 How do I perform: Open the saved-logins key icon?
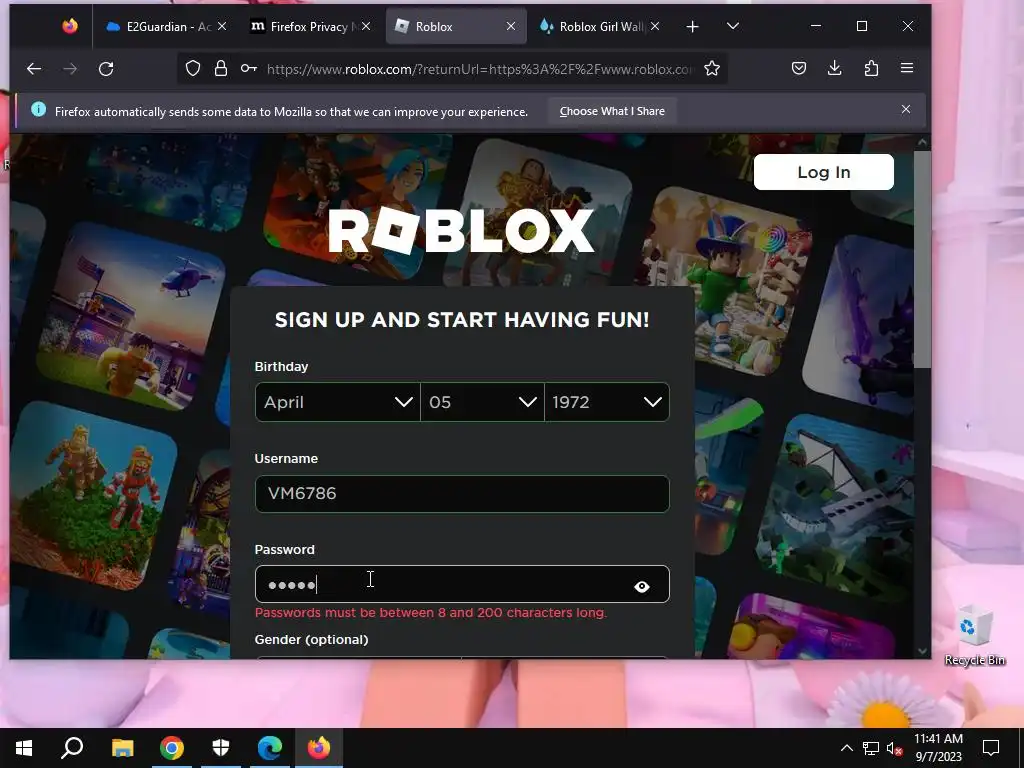pyautogui.click(x=249, y=69)
